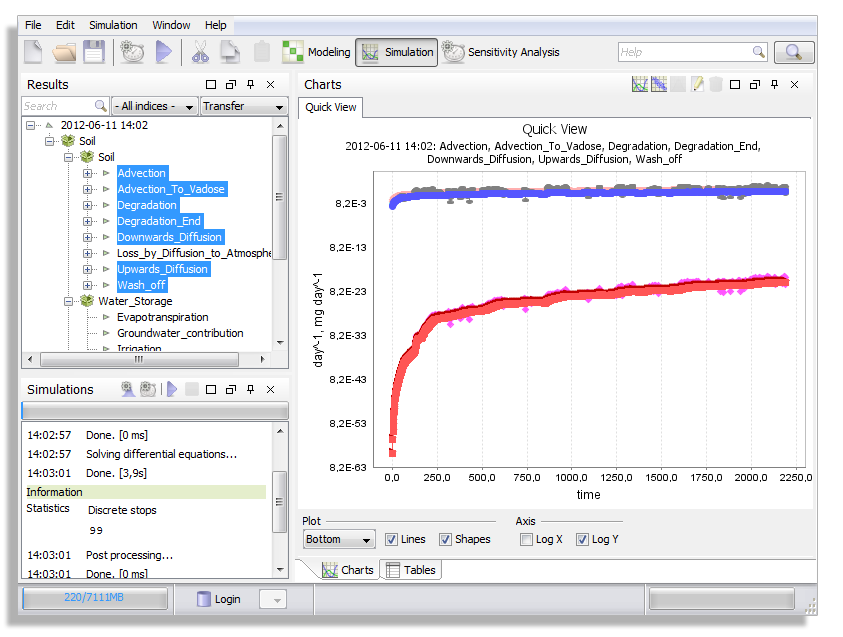Open the All indices dropdown
Viewport: 843px width, 637px height.
(x=154, y=106)
